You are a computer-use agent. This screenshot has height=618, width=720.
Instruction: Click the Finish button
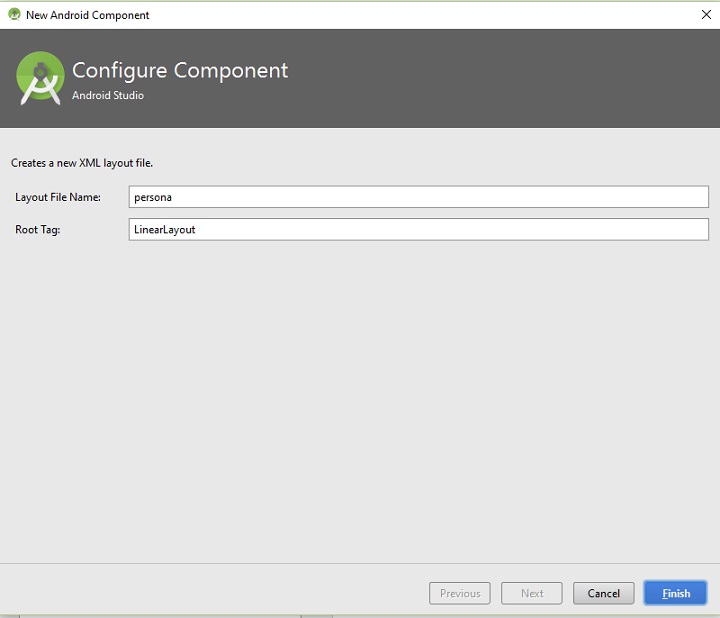click(675, 593)
